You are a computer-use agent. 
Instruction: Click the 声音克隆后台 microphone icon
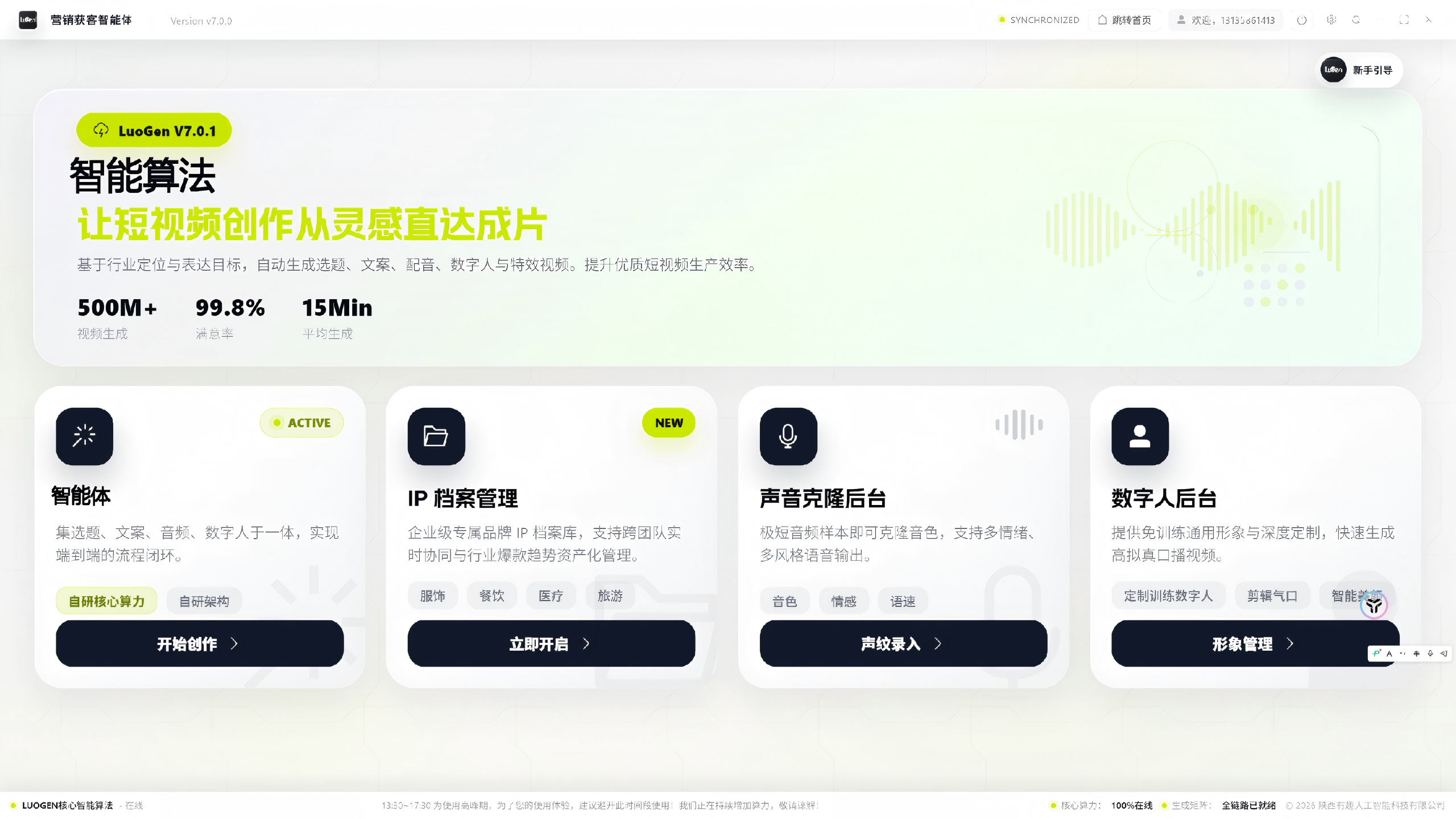(x=788, y=436)
